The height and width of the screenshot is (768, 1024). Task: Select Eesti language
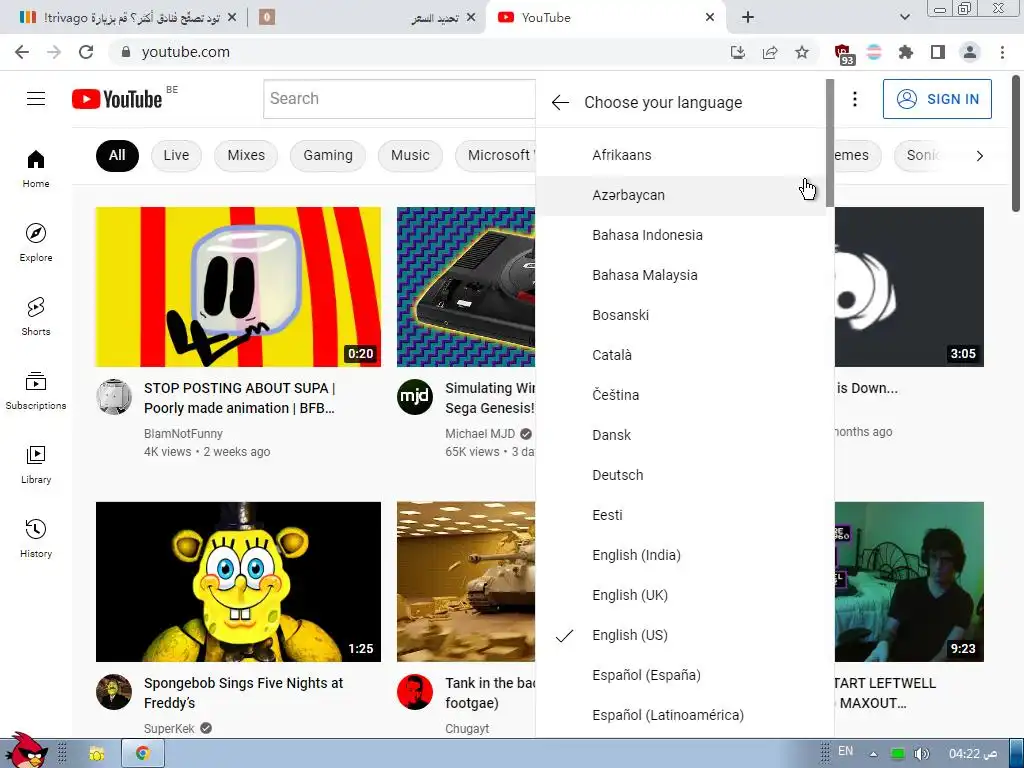click(x=680, y=515)
